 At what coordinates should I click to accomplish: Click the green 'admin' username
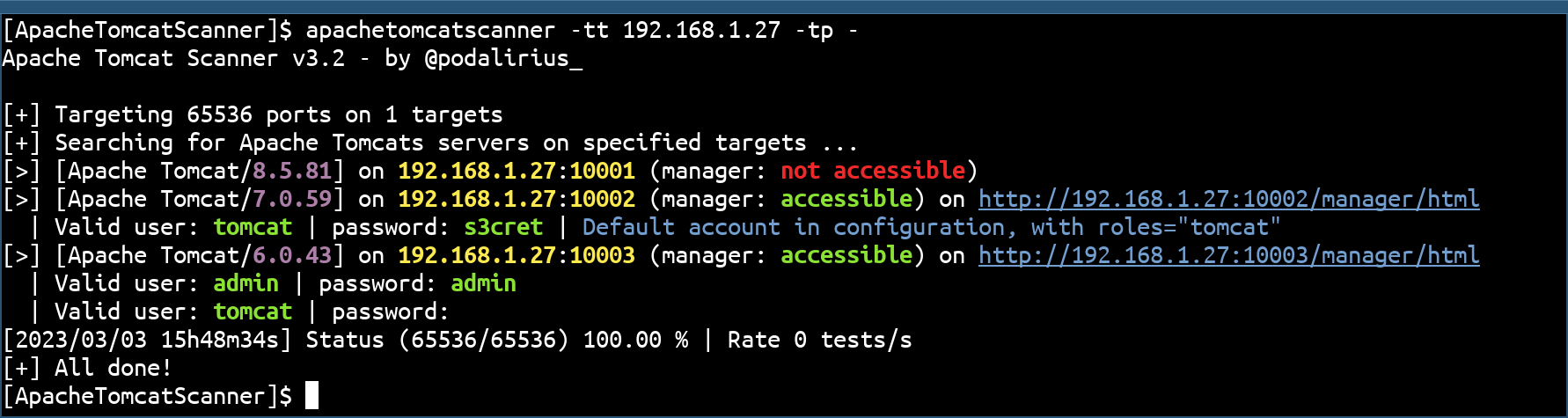[x=245, y=283]
